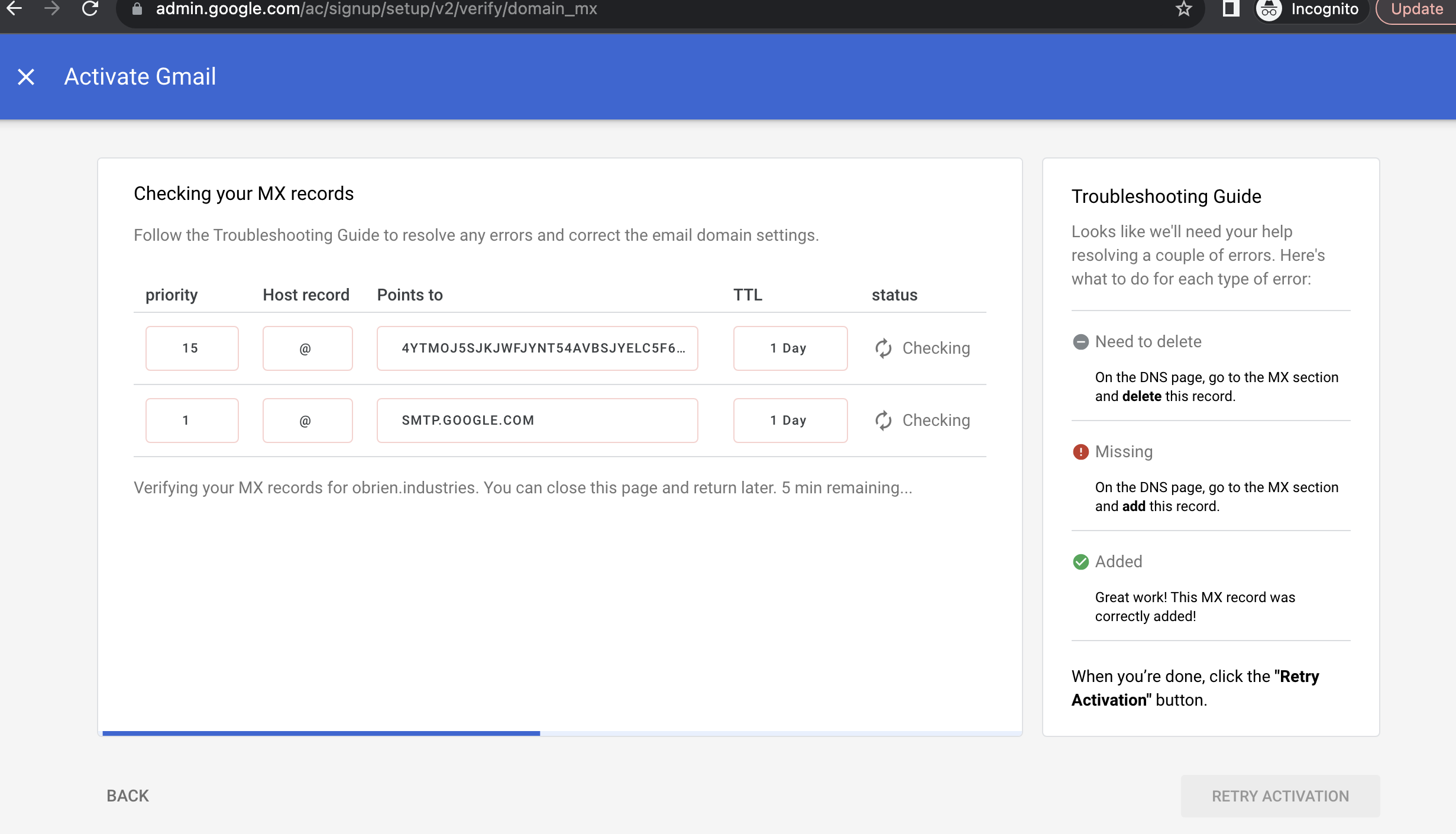Close the Activate Gmail setup flow
Screen dimensions: 1456x834
25,76
